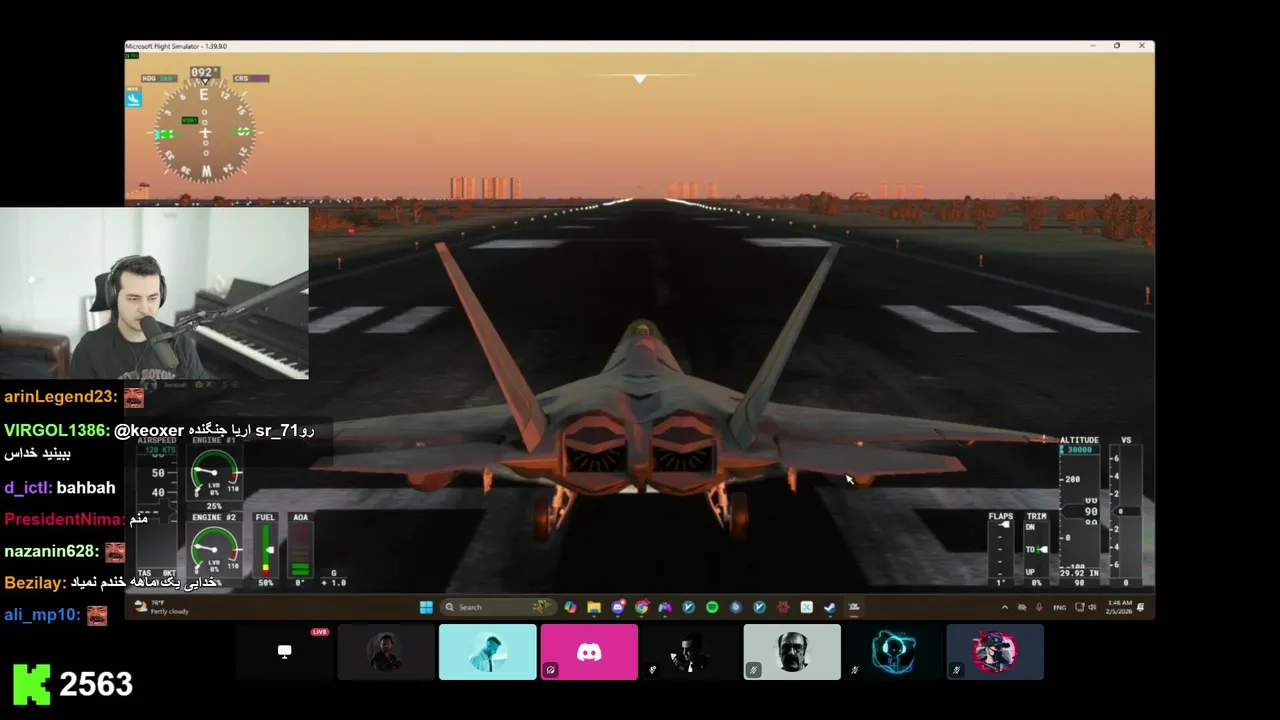Select the CRS course readout

251,78
